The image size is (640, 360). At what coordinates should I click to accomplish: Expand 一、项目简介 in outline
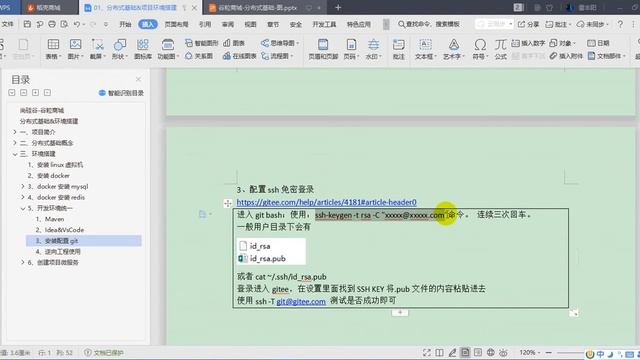(15, 132)
